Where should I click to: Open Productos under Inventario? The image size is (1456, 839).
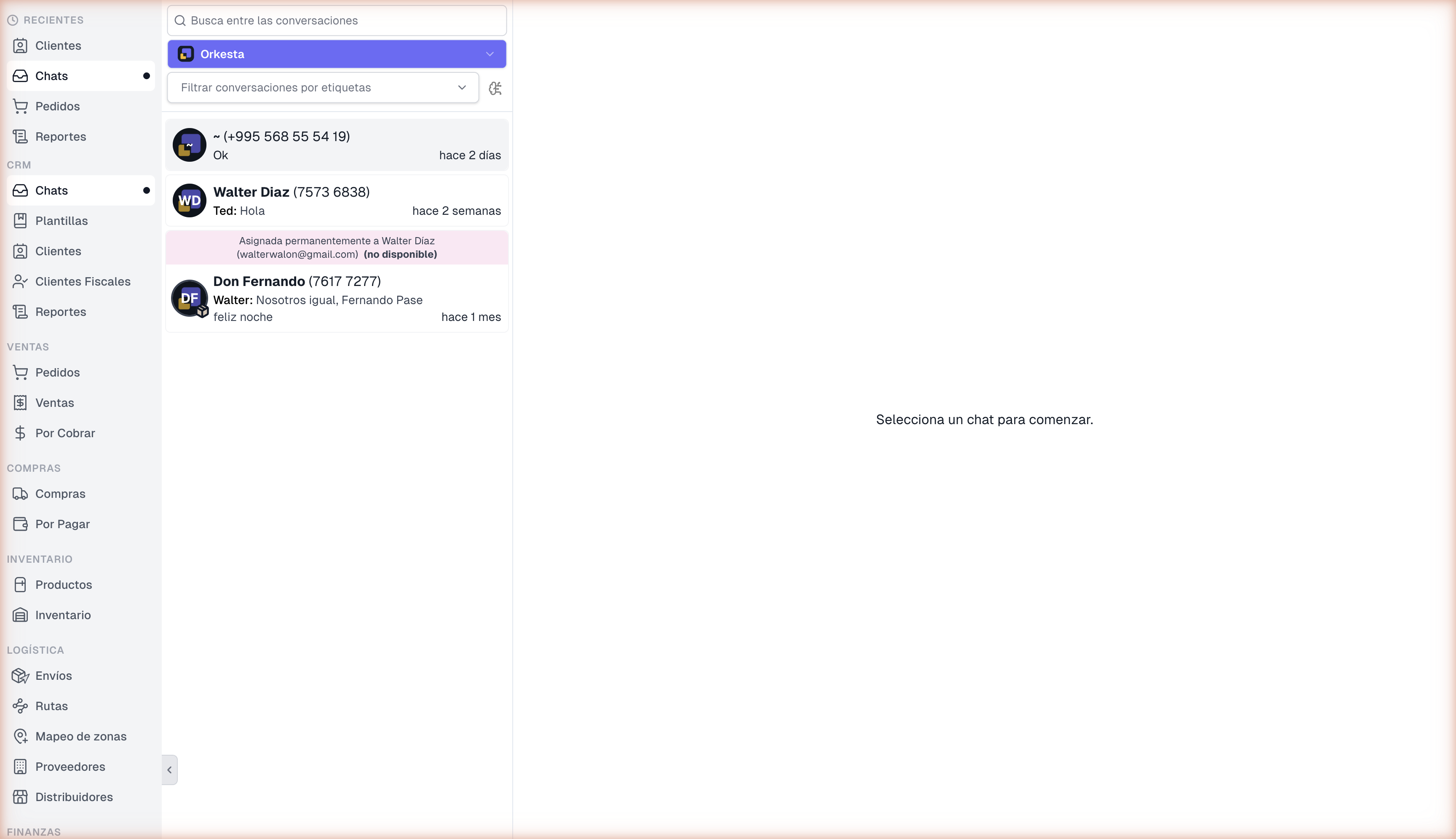tap(63, 584)
